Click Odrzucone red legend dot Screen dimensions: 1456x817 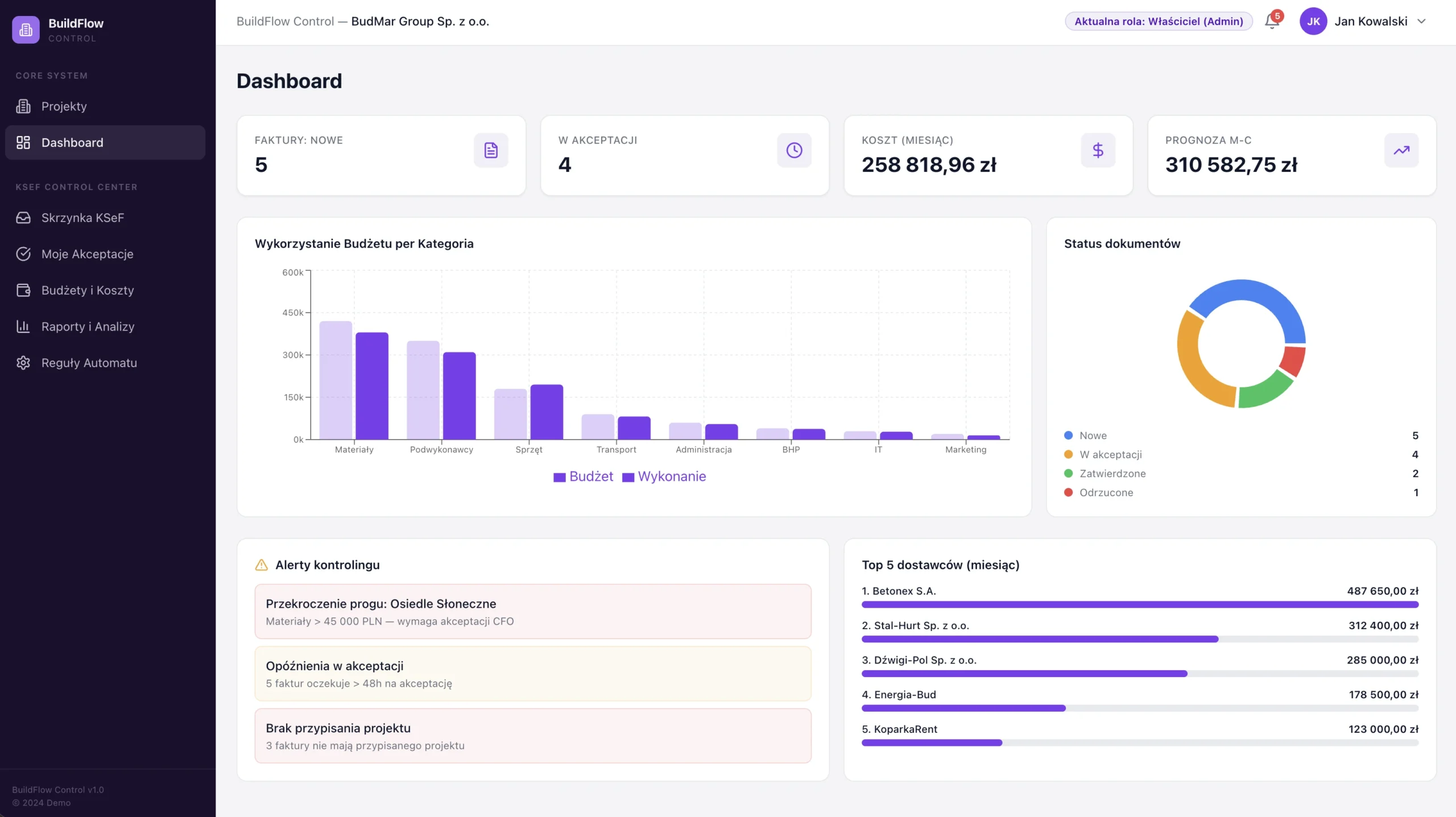tap(1069, 493)
